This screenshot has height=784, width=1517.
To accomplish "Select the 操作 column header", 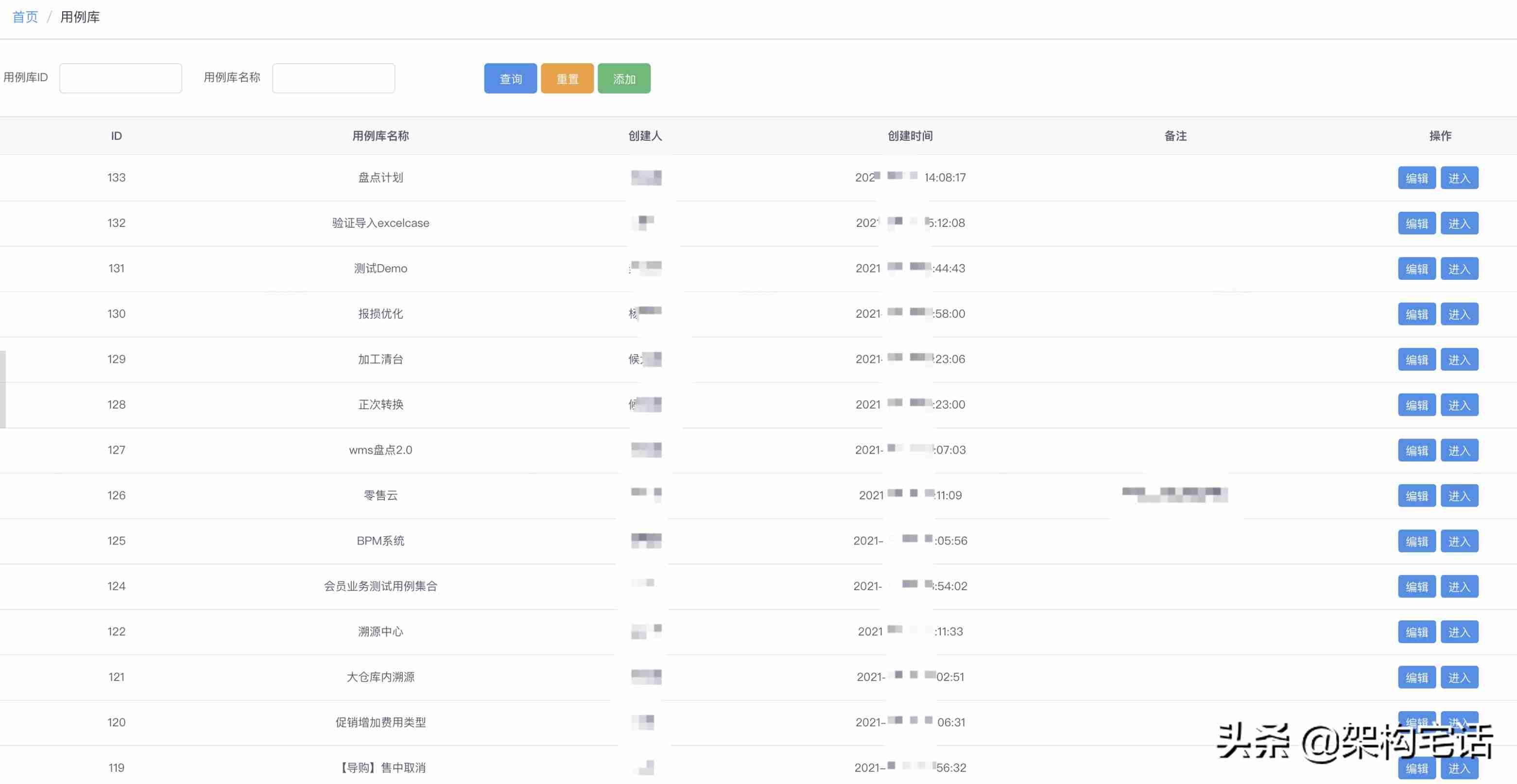I will click(x=1440, y=136).
